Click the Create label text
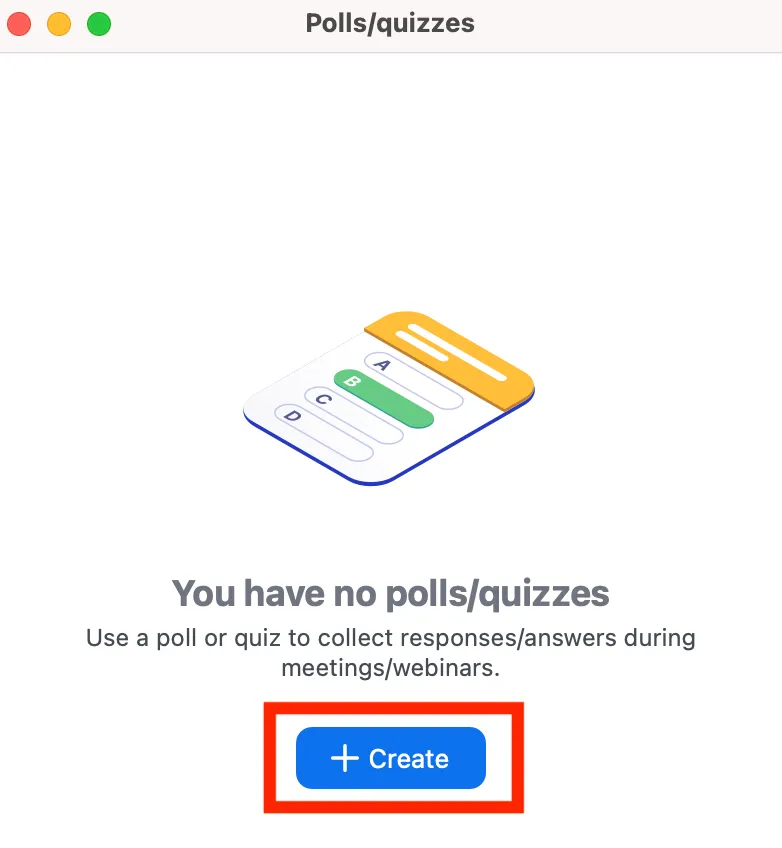The height and width of the screenshot is (848, 782). (410, 758)
